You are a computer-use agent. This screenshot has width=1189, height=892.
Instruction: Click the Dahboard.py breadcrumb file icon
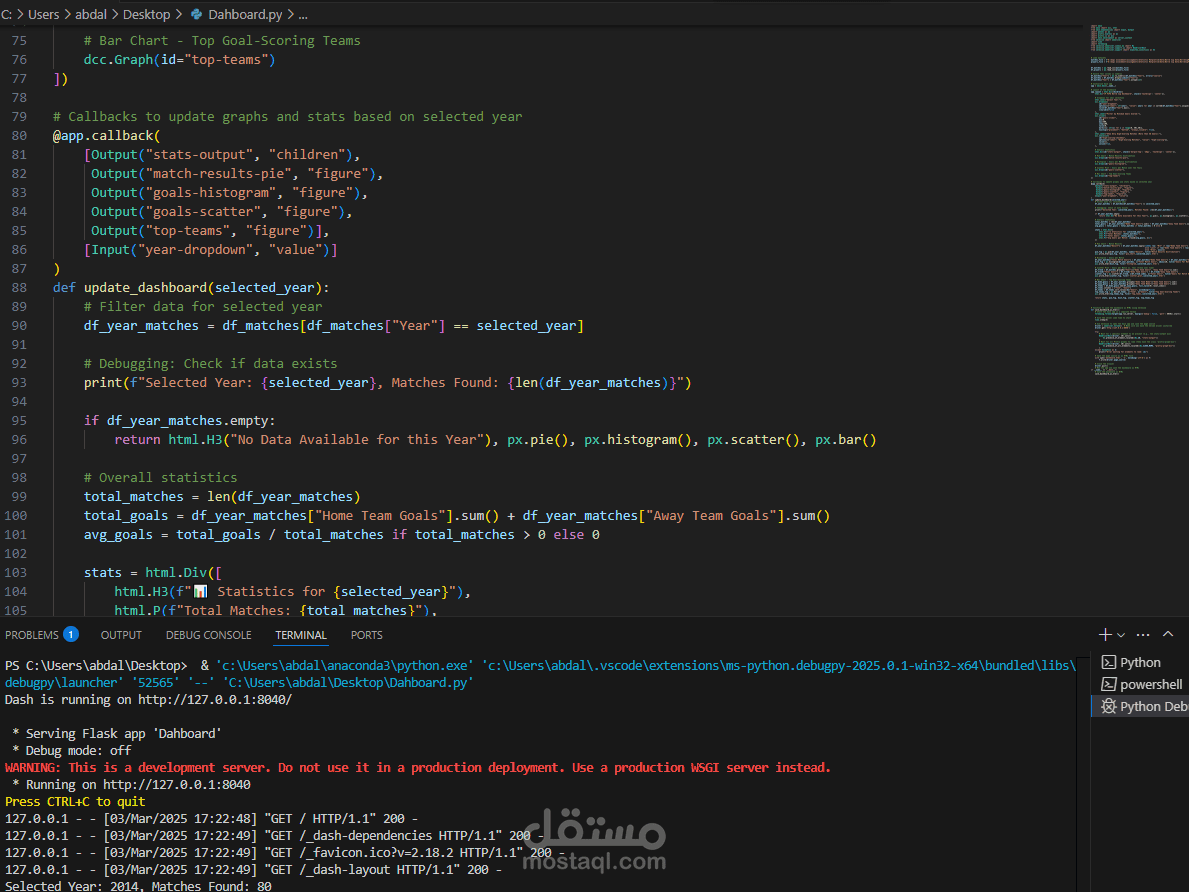tap(197, 14)
